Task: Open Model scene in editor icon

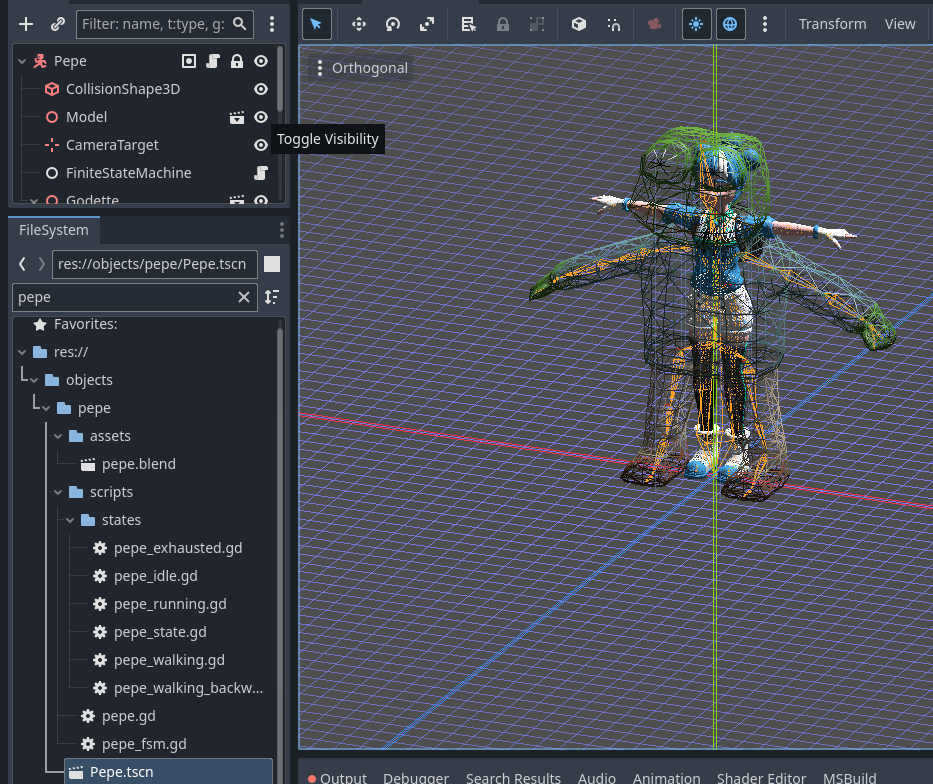Action: [237, 117]
